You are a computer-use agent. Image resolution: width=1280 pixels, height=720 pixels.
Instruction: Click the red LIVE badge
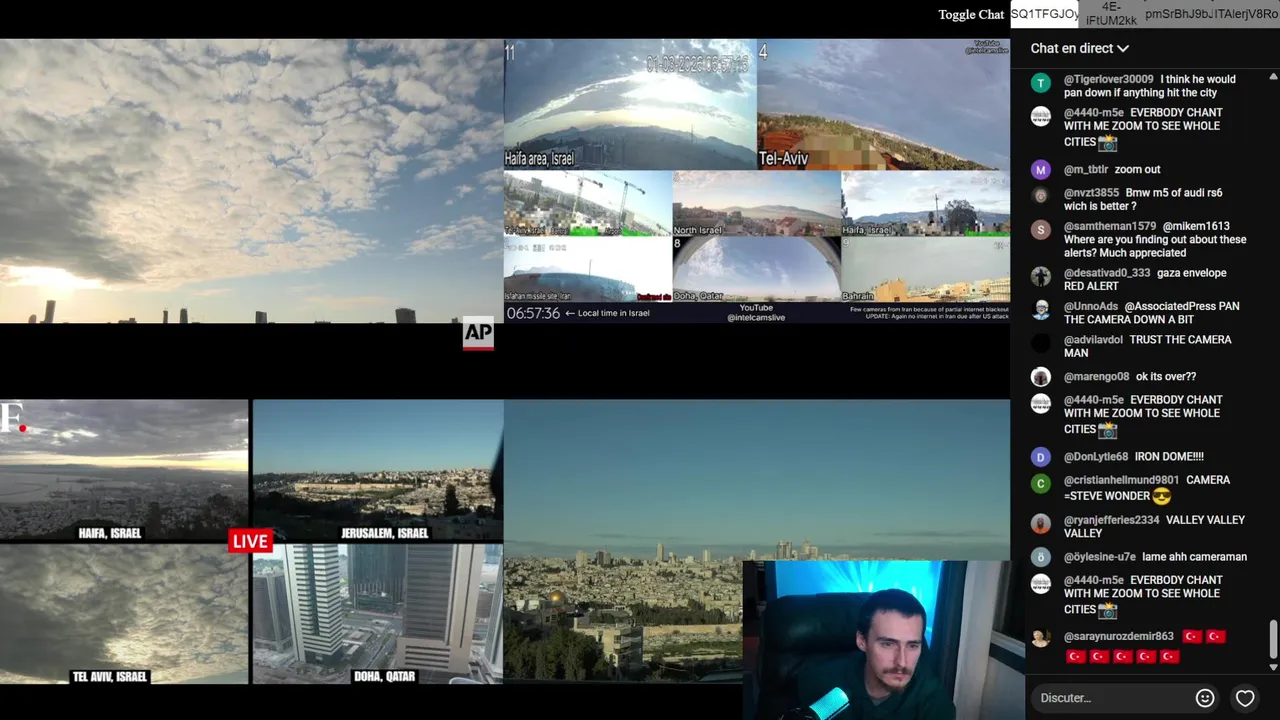tap(250, 541)
